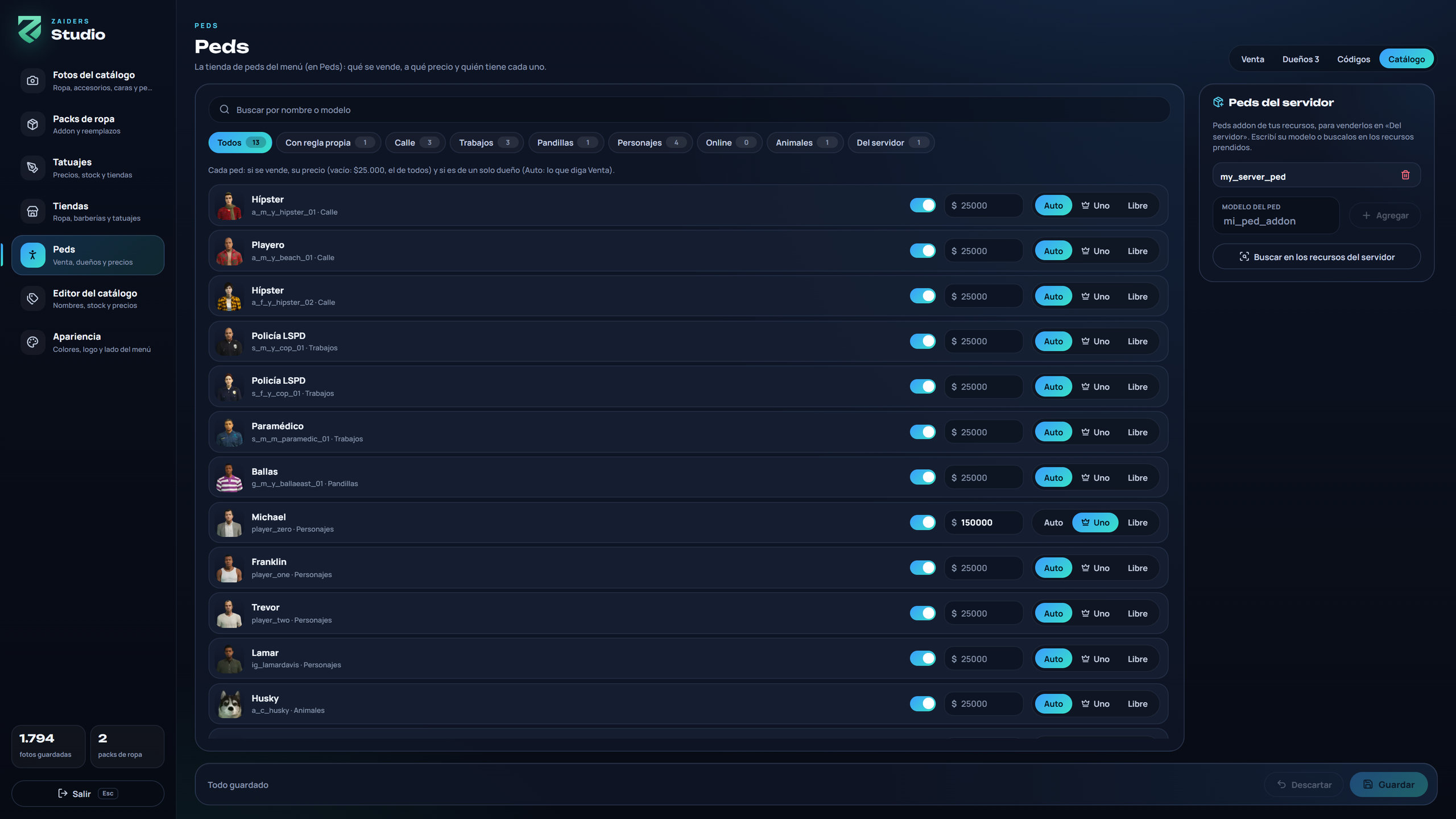Select the Catálogo tab
The width and height of the screenshot is (1456, 819).
click(1407, 59)
